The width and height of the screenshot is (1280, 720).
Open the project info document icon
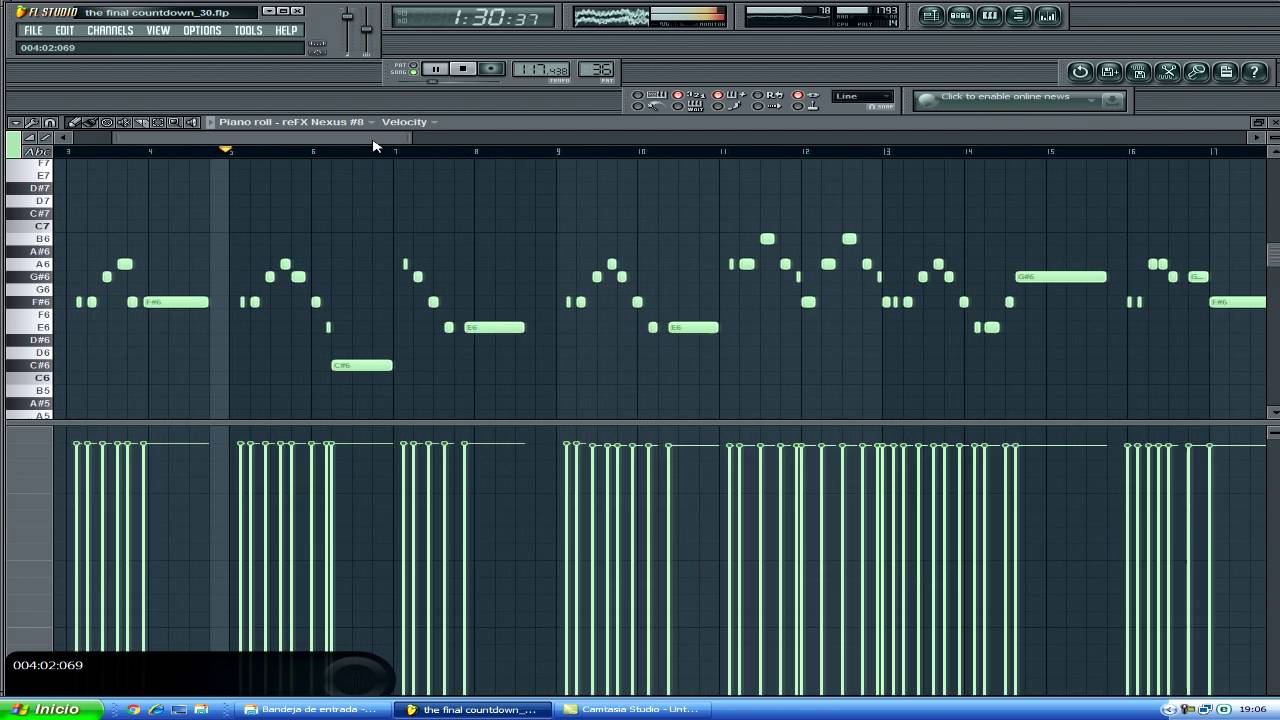1226,71
